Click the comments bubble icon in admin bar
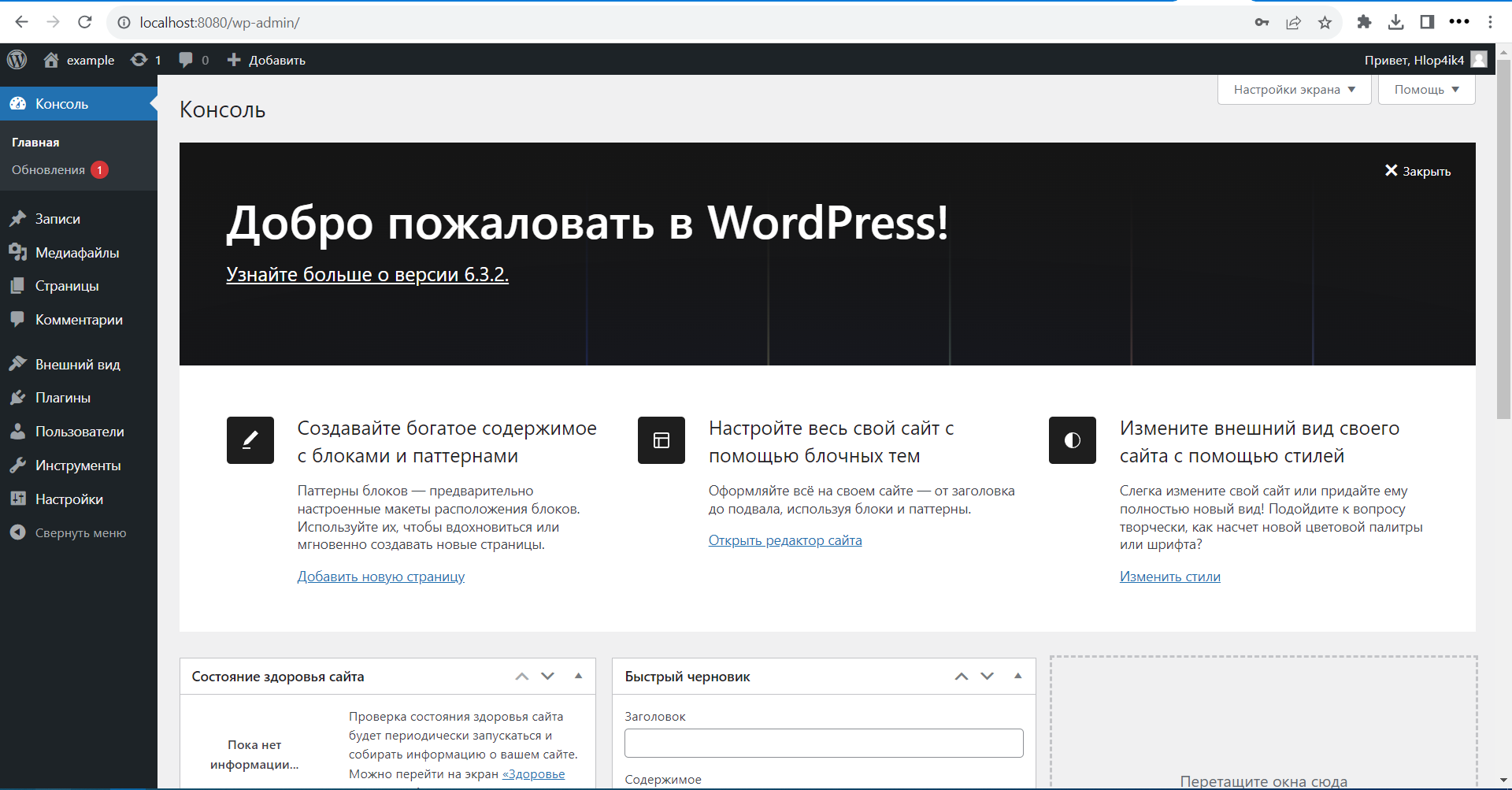The image size is (1512, 790). 186,60
